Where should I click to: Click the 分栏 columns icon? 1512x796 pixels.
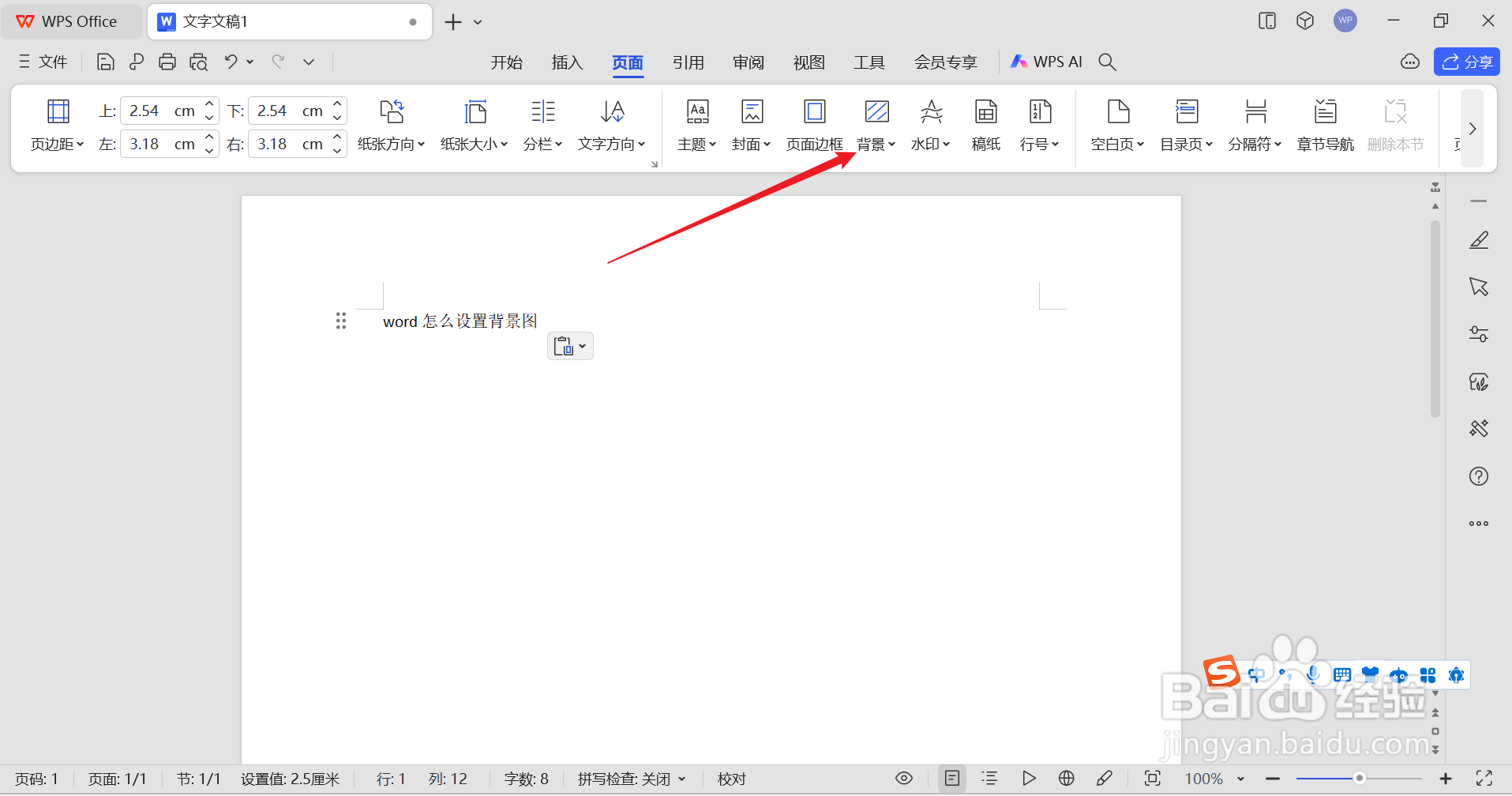(x=543, y=111)
